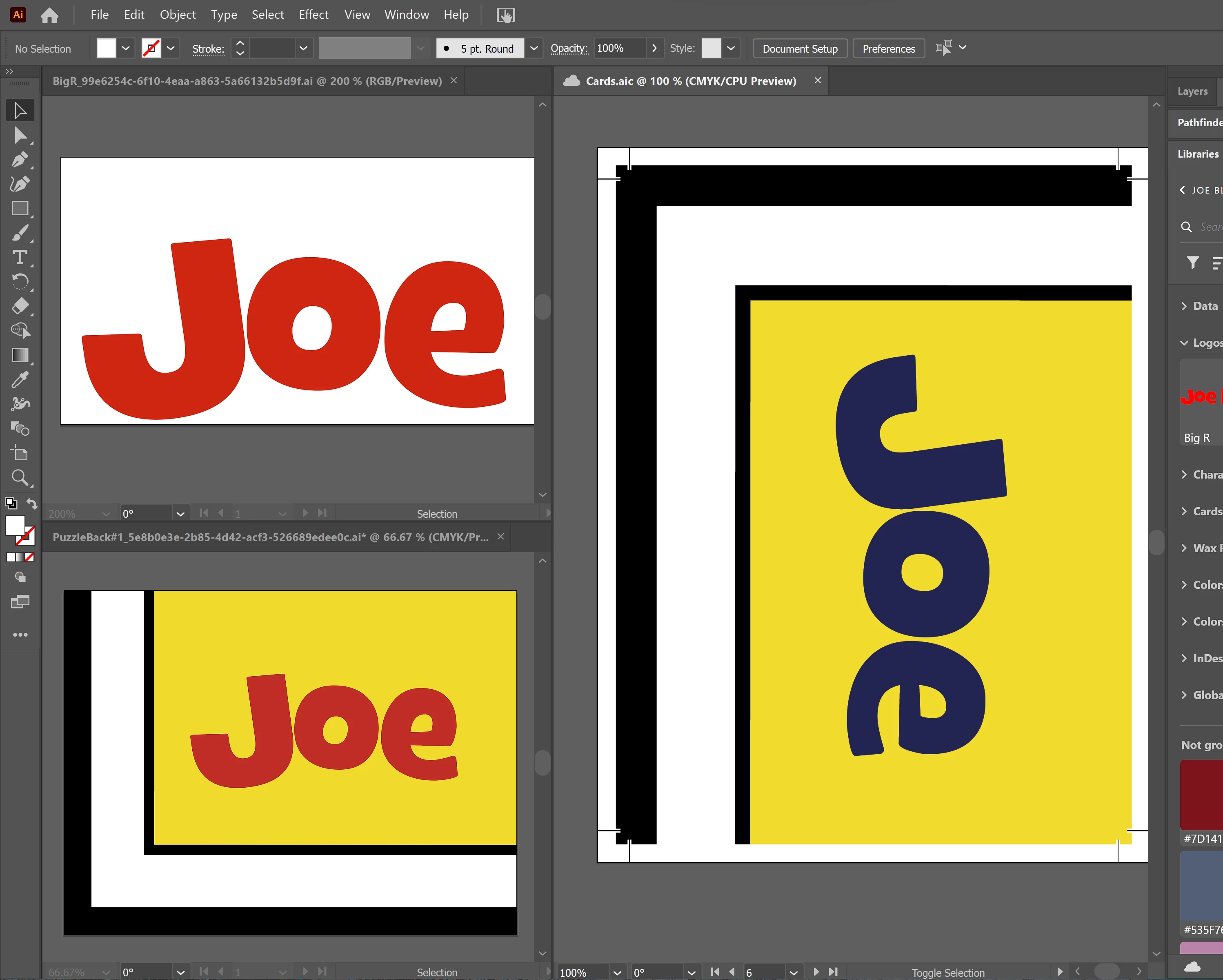Click the Home icon
The image size is (1223, 980).
(49, 16)
